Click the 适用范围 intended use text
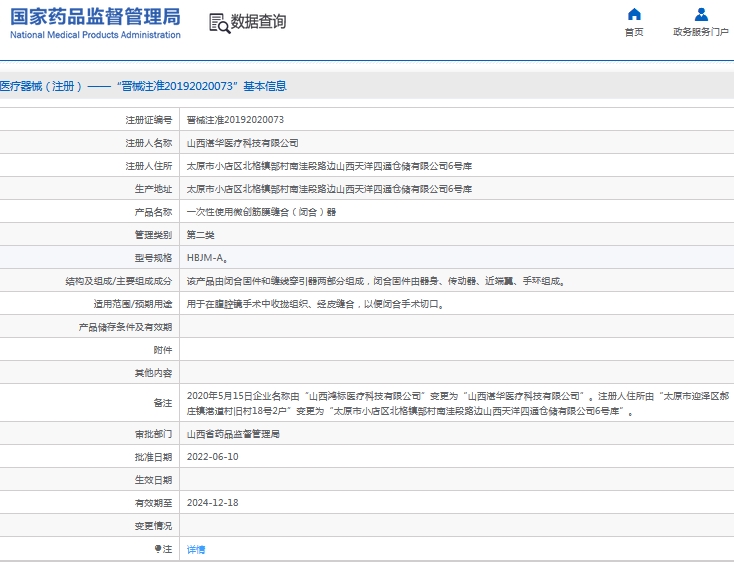 pyautogui.click(x=315, y=304)
